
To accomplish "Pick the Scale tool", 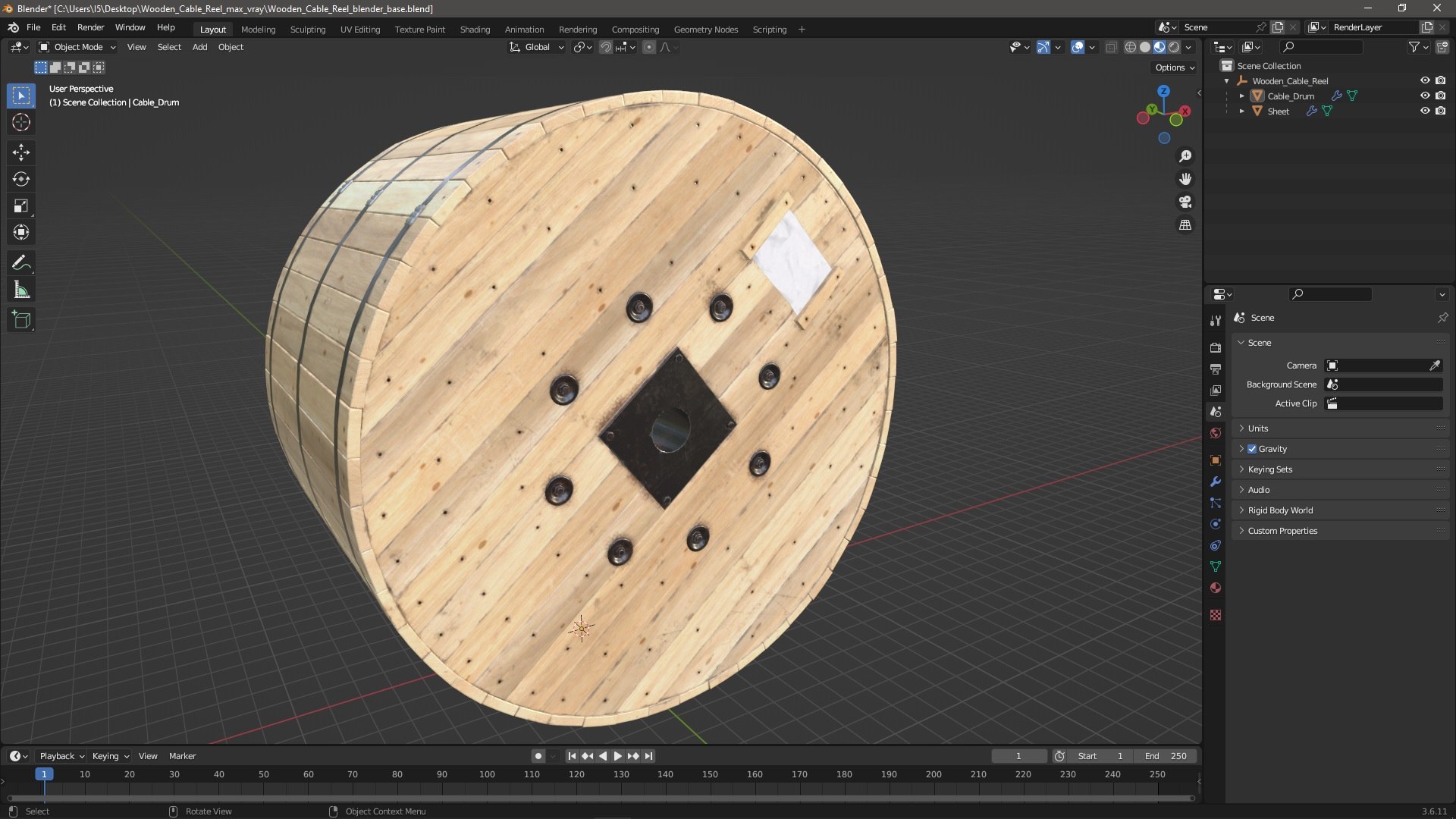I will pyautogui.click(x=21, y=206).
